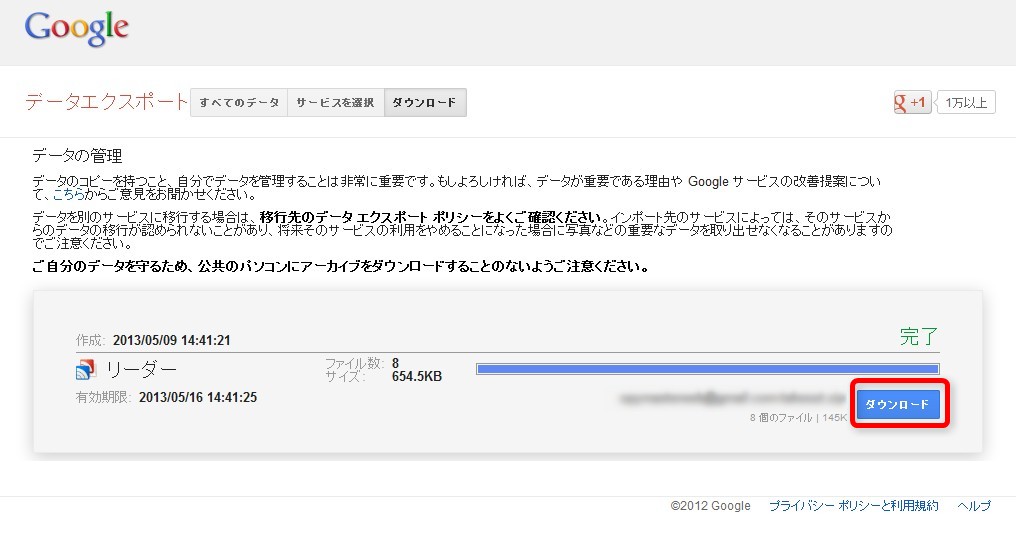Click the size value 654.5KB
The height and width of the screenshot is (551, 1016).
click(417, 377)
